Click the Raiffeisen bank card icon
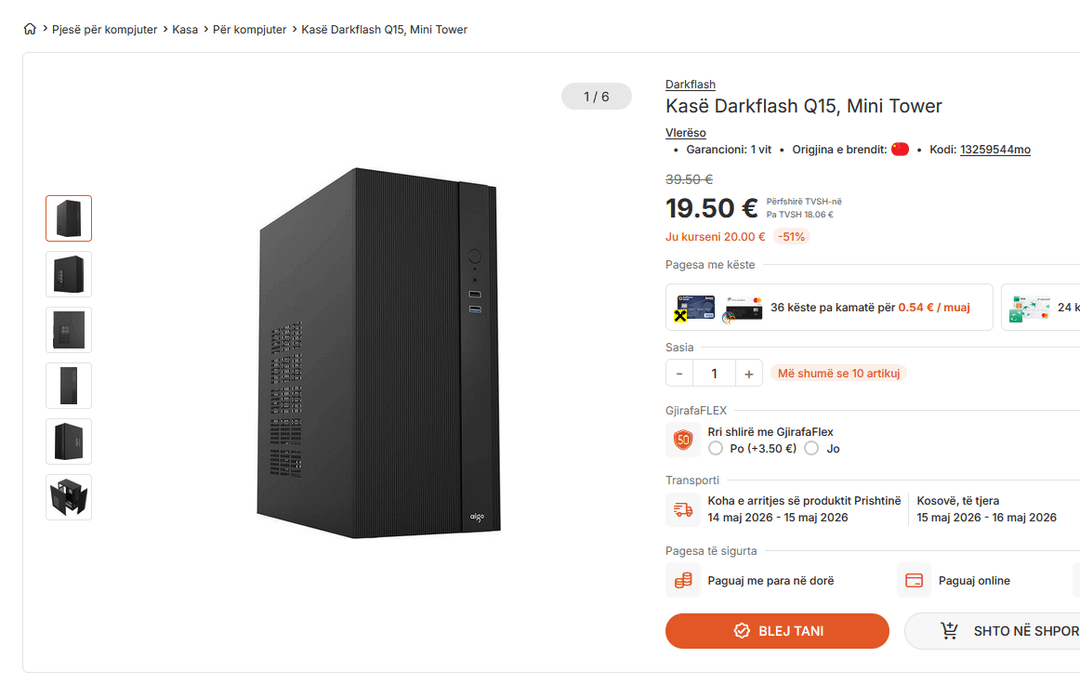 (x=695, y=307)
